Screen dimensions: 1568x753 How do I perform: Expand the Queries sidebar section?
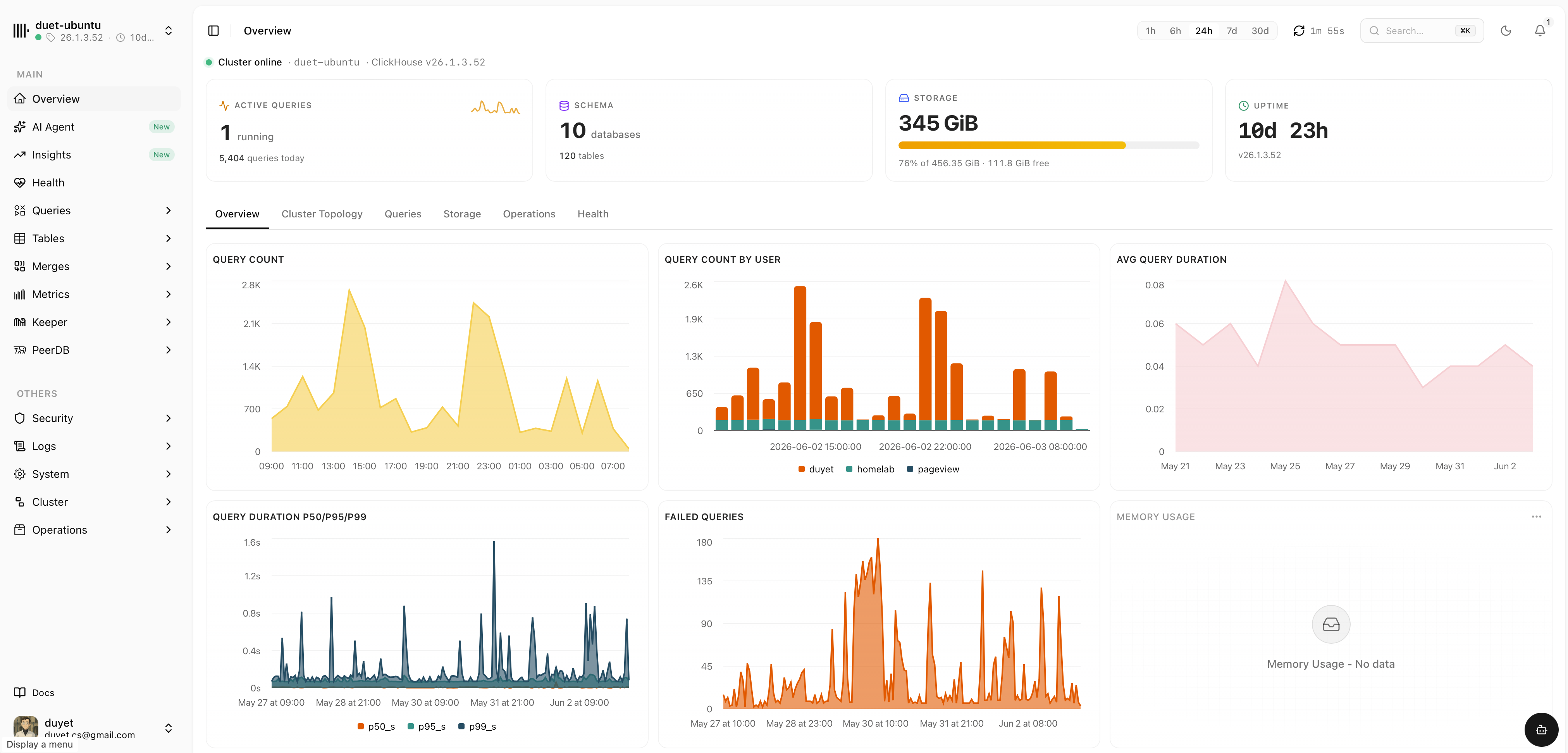tap(169, 210)
